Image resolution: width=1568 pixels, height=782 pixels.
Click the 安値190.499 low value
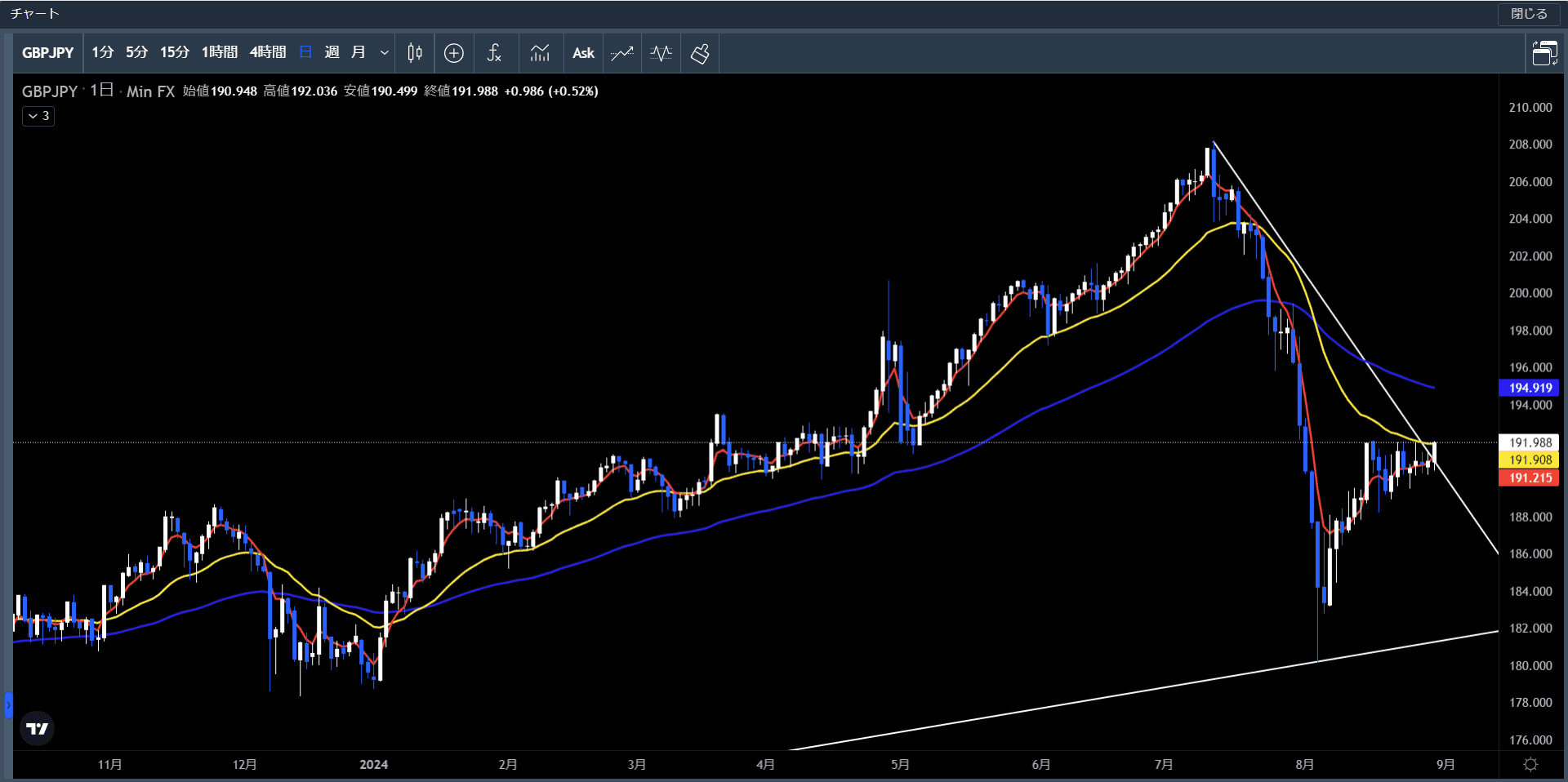click(380, 91)
